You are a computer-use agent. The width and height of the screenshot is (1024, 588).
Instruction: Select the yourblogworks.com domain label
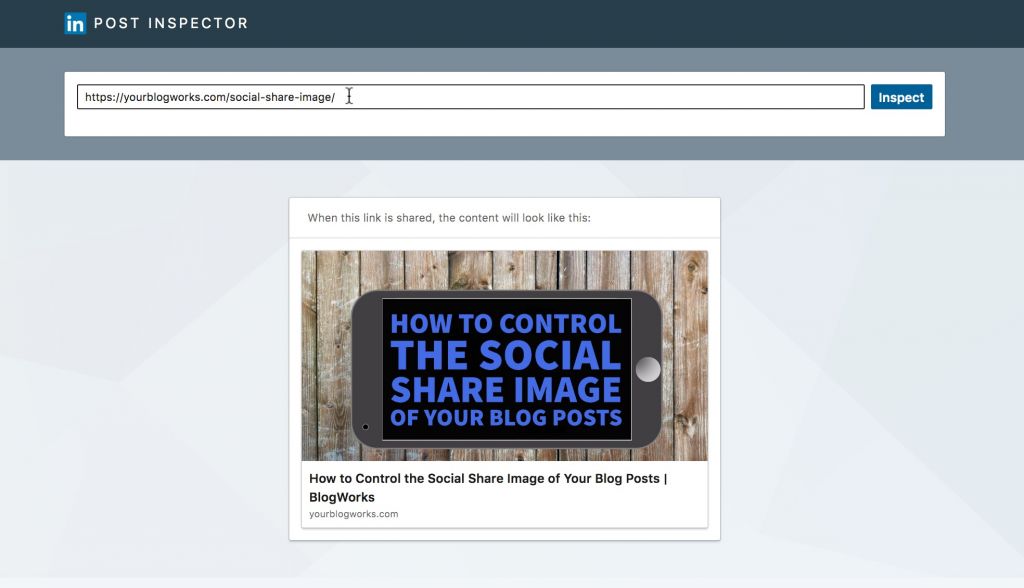[x=354, y=514]
